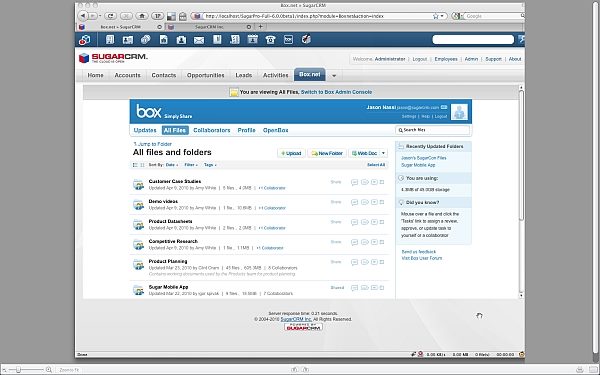Open a new browser tab with the plus button

[x=261, y=27]
